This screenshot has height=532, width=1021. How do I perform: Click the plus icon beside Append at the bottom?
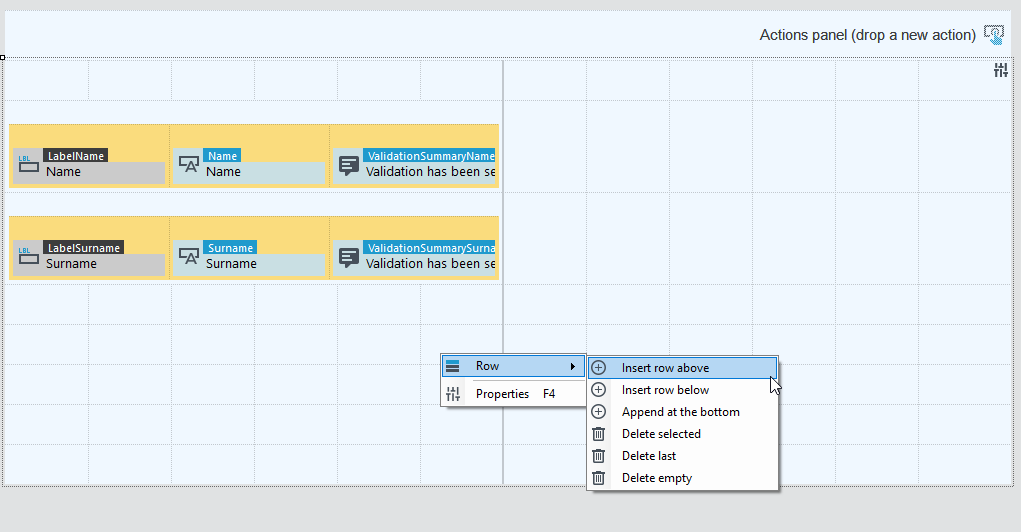(x=598, y=412)
